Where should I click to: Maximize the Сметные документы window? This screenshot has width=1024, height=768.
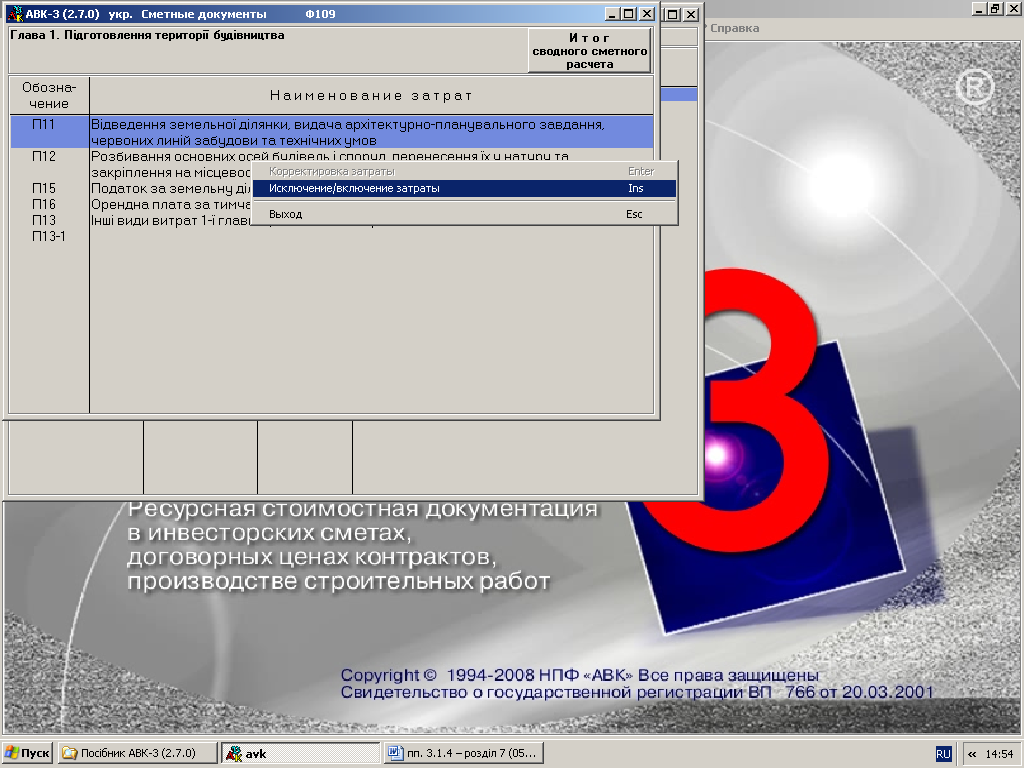click(628, 14)
